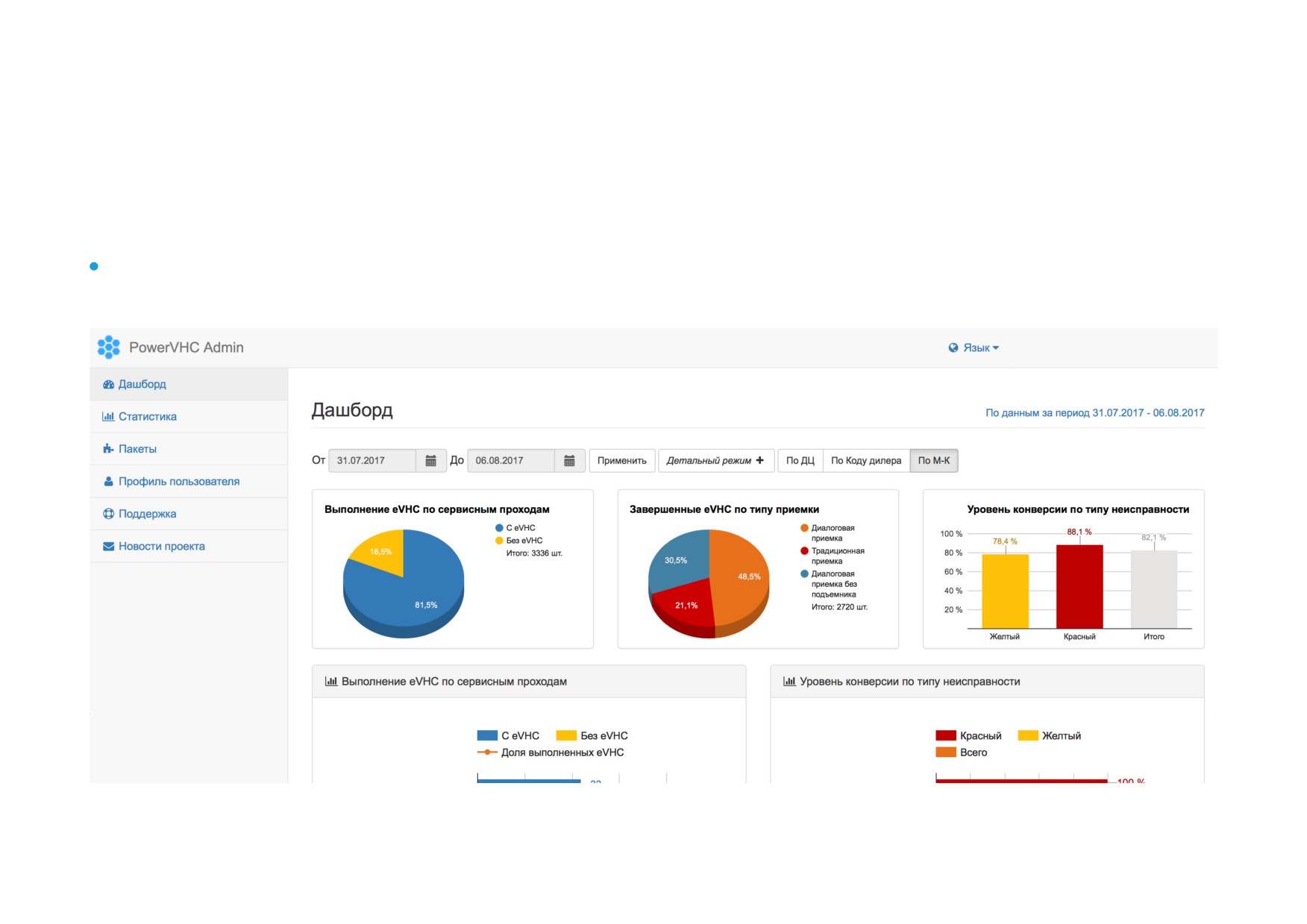Viewport: 1307px width, 924px height.
Task: Click the red Красный bar in conversion chart
Action: pos(1079,587)
